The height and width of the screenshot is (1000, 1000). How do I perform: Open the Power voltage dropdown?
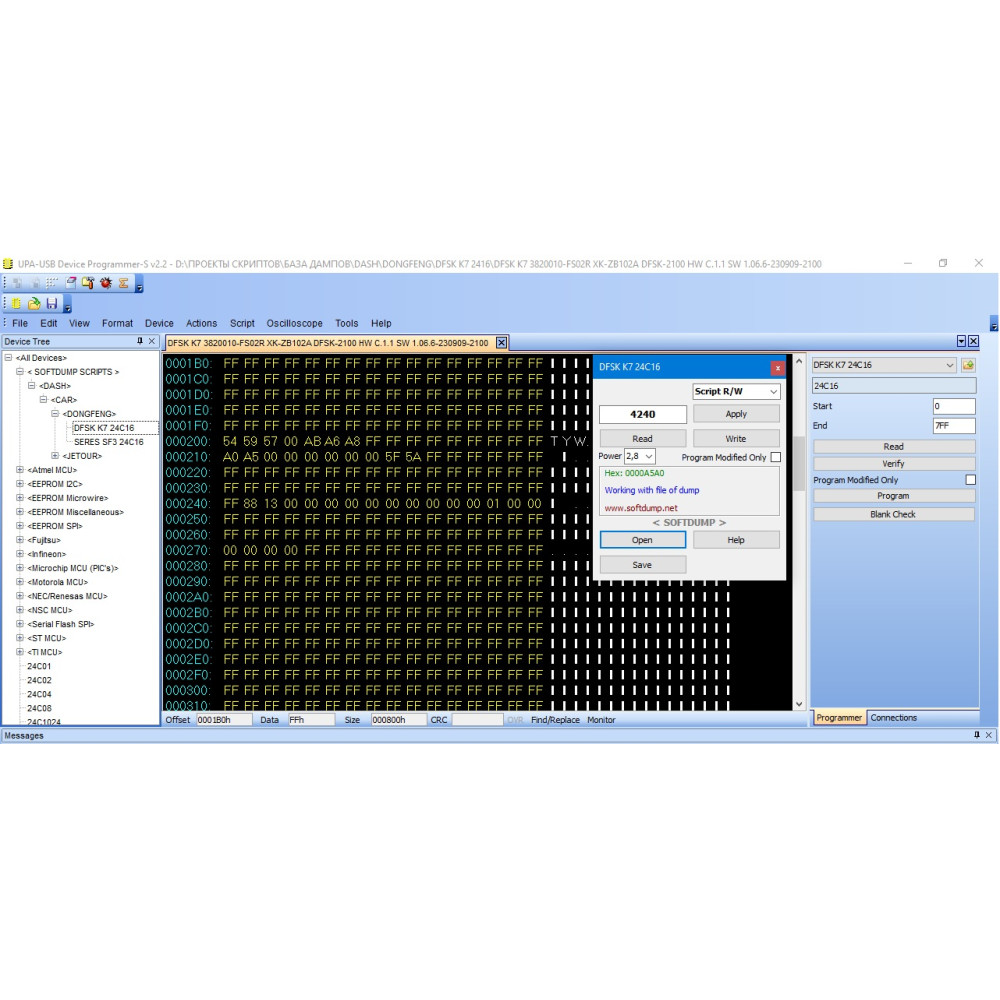tap(640, 456)
